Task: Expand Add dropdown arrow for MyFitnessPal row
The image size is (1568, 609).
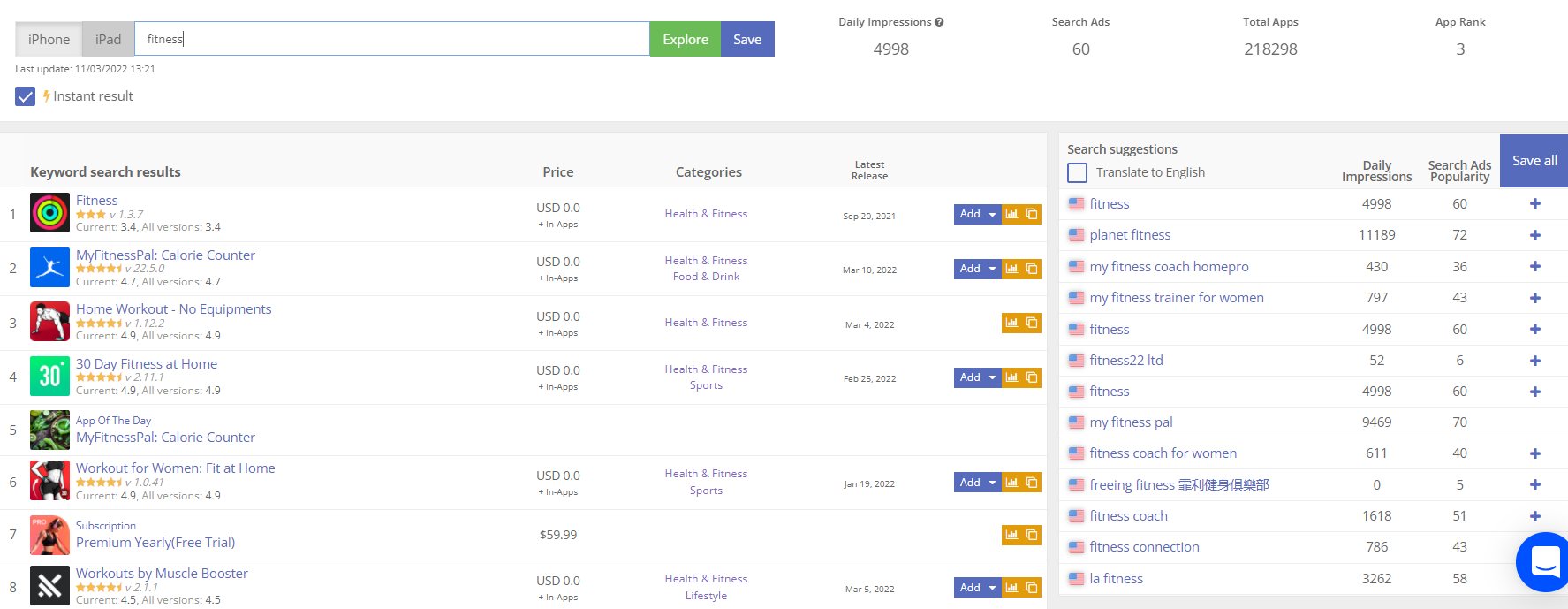Action: [992, 269]
